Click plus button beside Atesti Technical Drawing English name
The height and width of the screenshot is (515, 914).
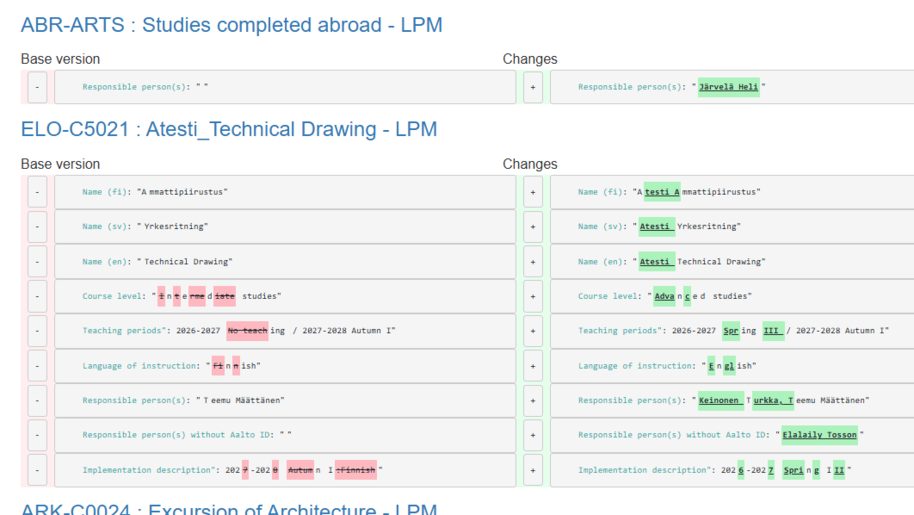(x=533, y=262)
